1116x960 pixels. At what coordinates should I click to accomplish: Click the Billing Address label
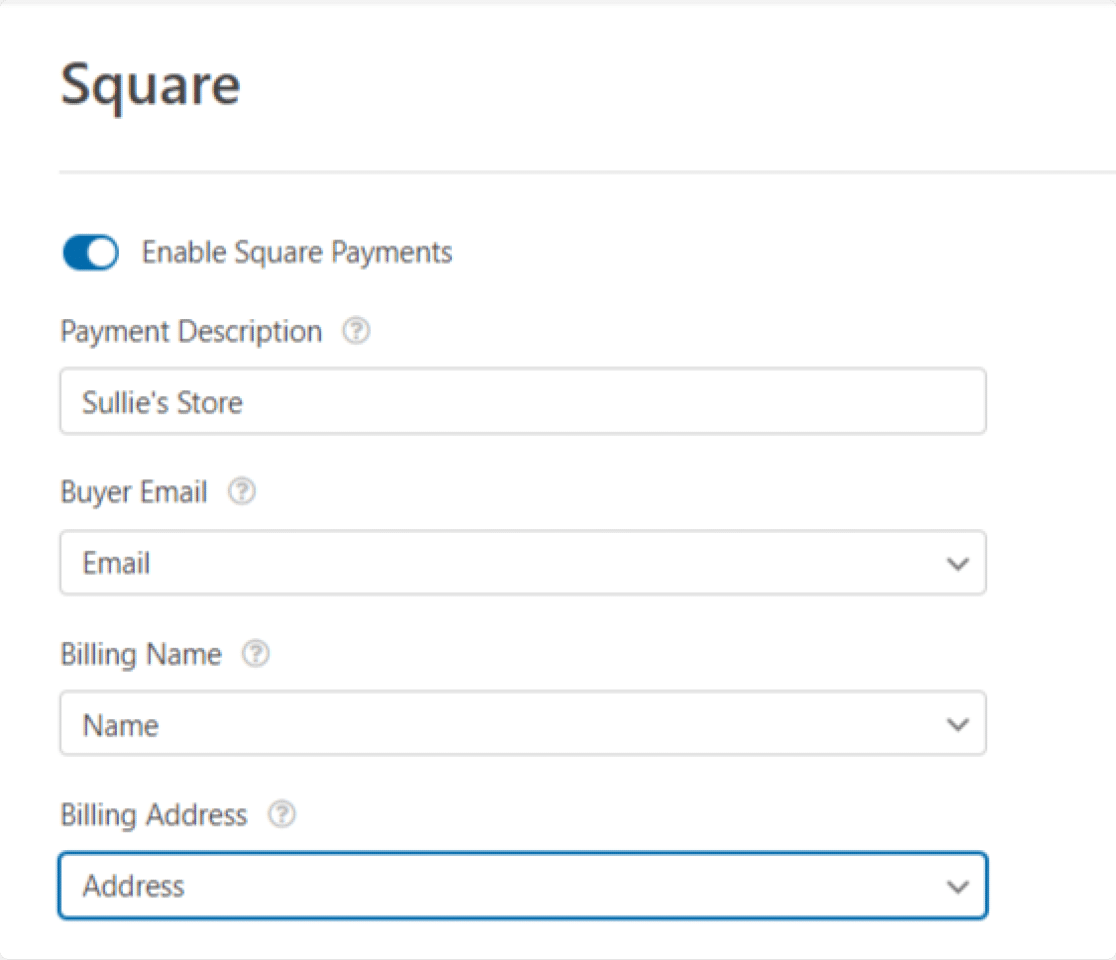click(154, 815)
